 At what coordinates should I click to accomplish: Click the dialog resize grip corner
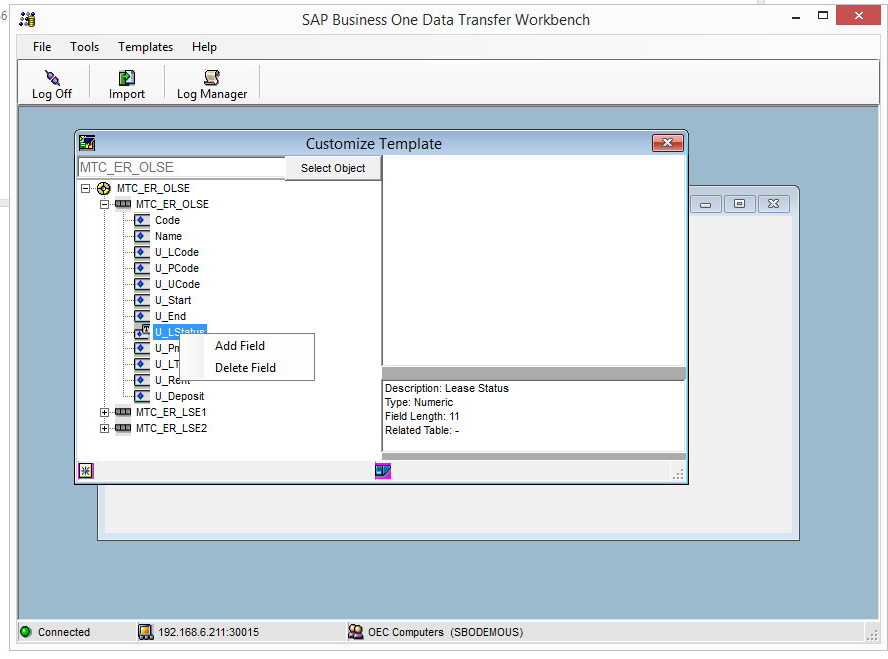pyautogui.click(x=678, y=474)
